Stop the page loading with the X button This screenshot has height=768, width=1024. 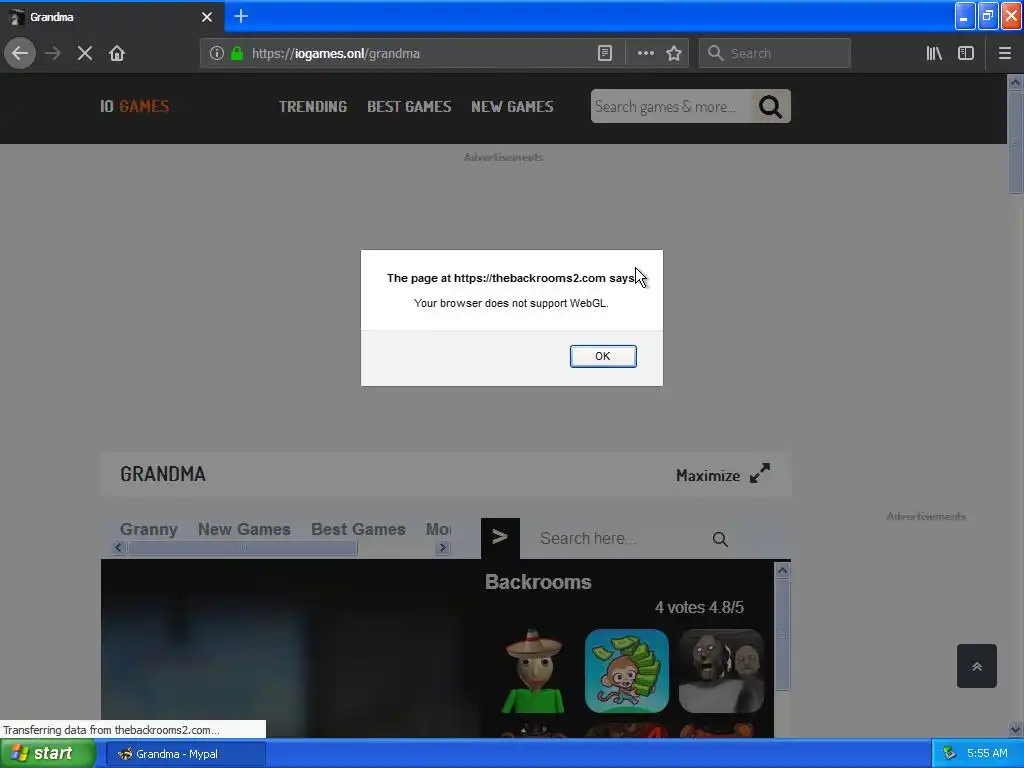tap(84, 53)
